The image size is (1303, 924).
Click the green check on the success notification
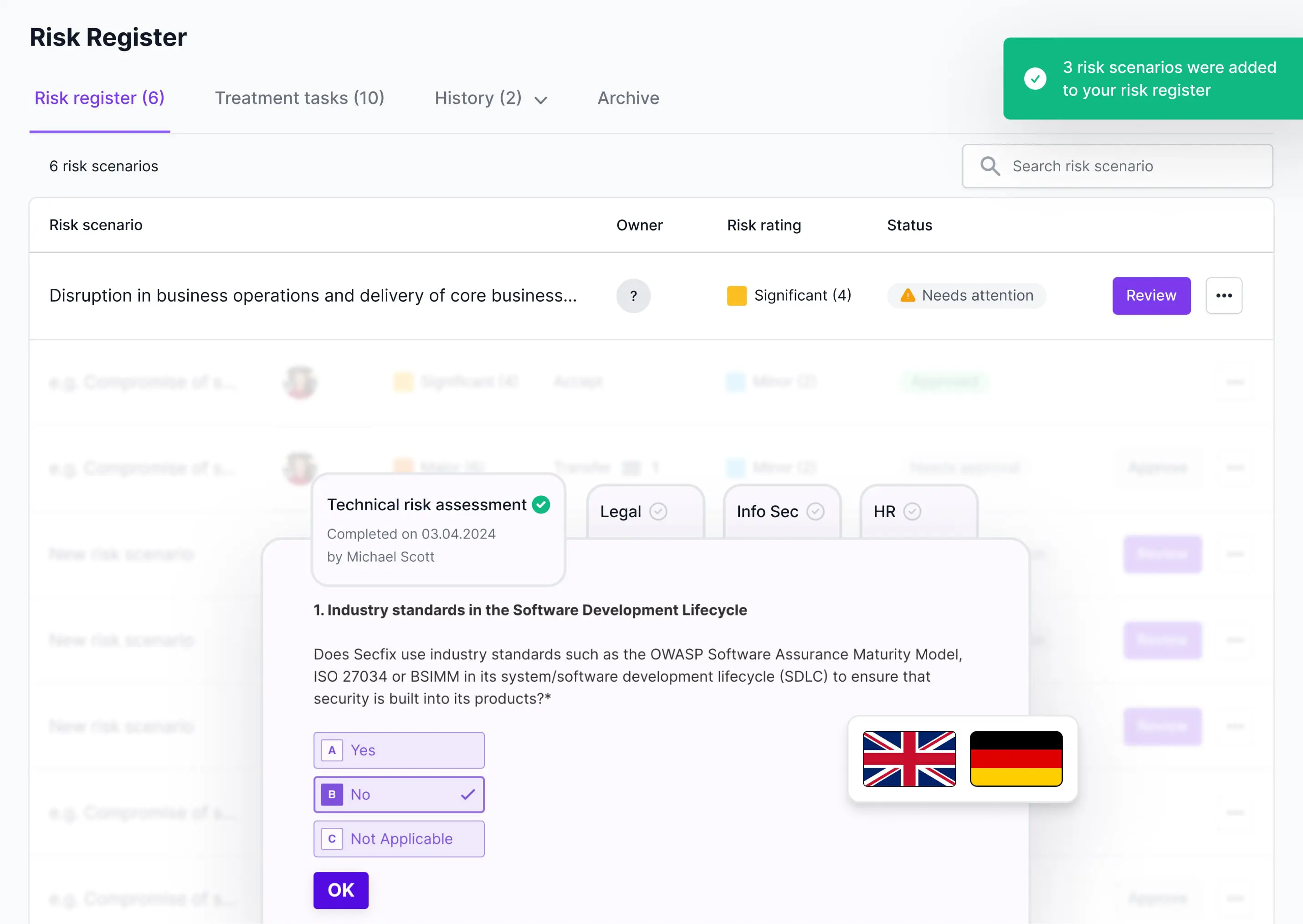[x=1035, y=78]
